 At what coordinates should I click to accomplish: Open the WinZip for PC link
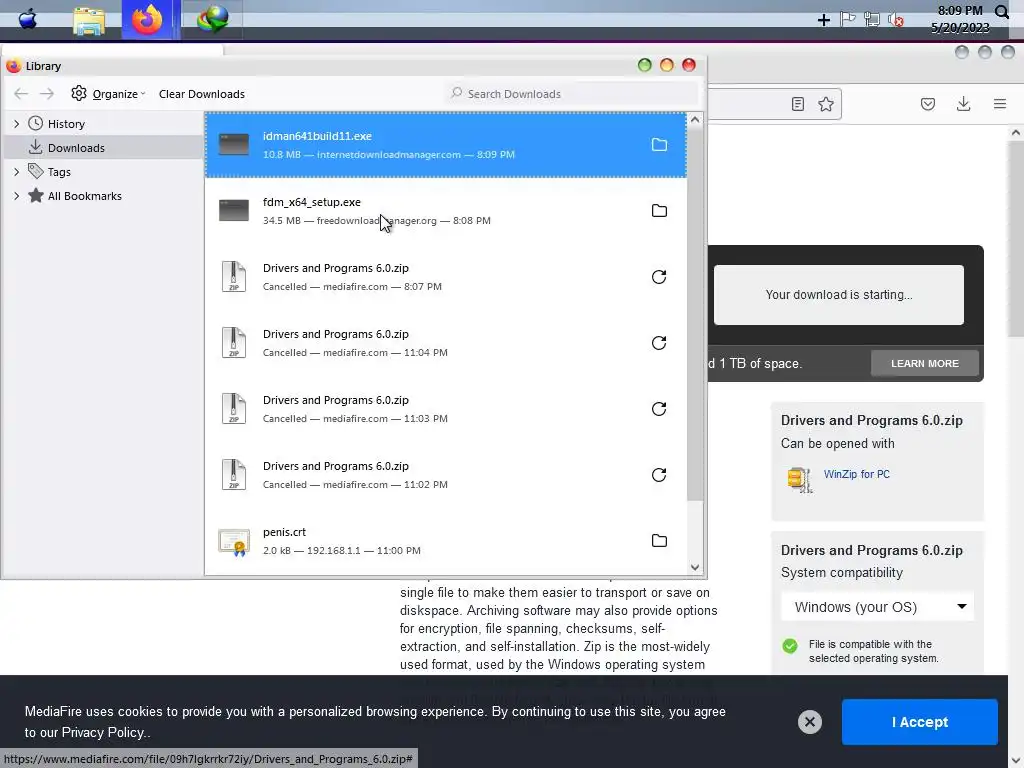coord(856,474)
